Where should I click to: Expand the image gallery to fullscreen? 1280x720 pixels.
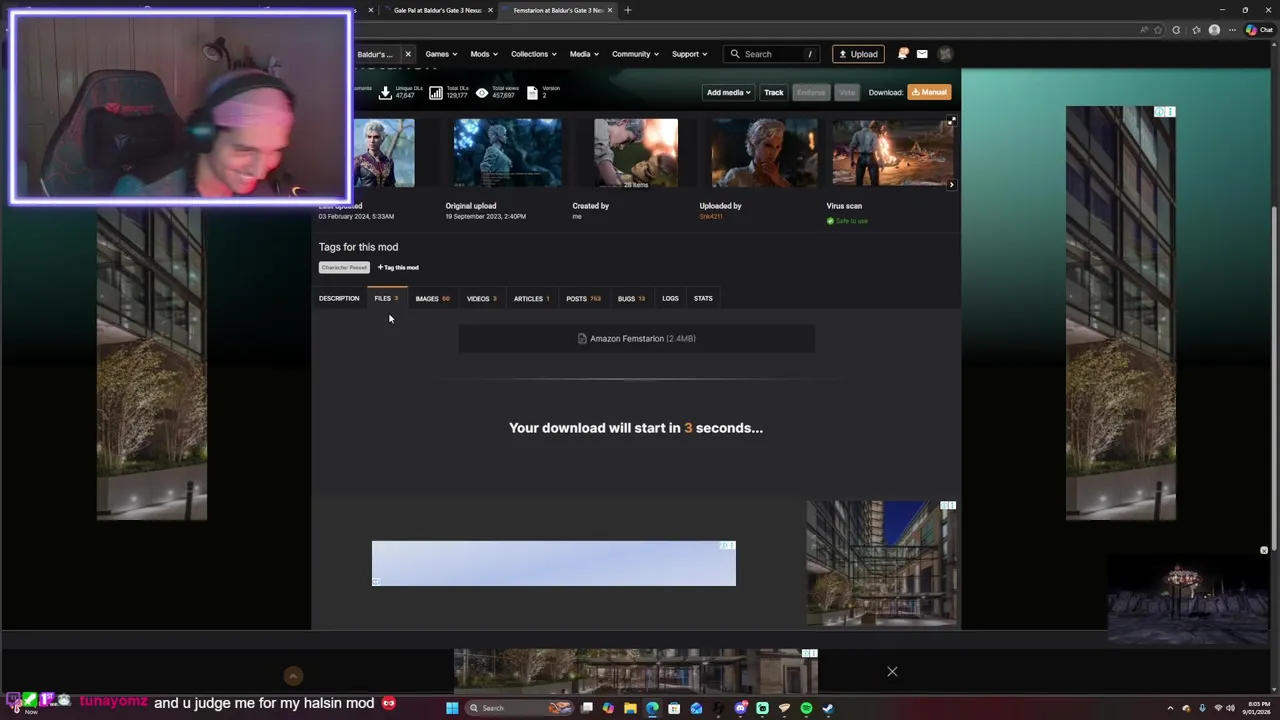951,121
